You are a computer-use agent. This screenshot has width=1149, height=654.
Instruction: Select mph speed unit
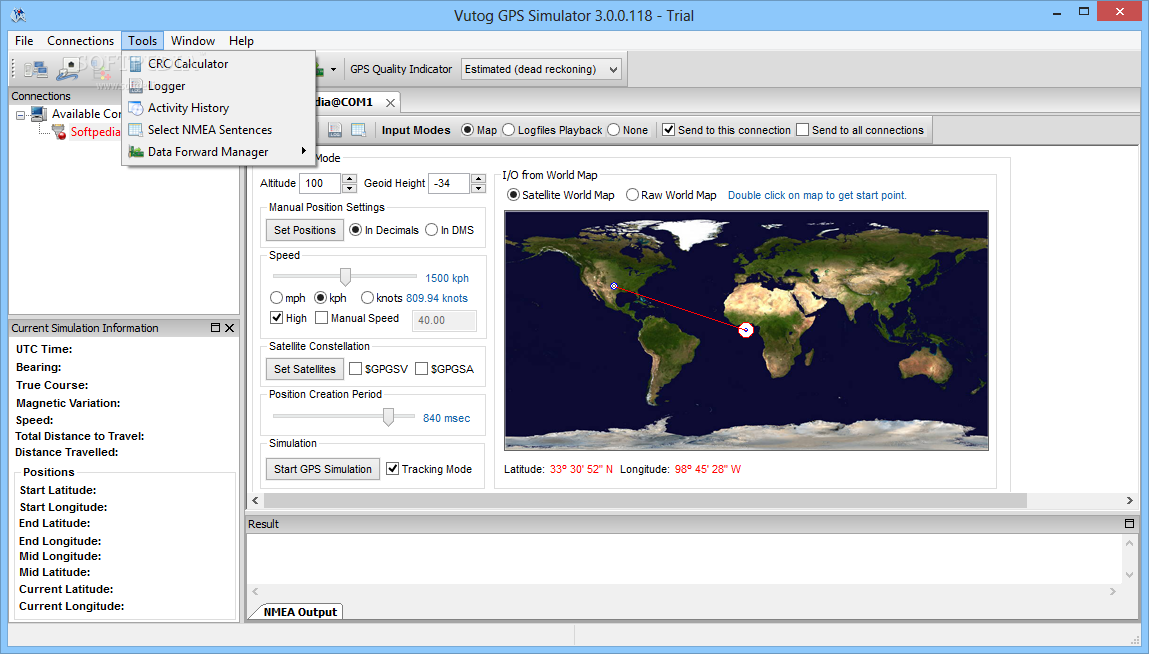(276, 298)
